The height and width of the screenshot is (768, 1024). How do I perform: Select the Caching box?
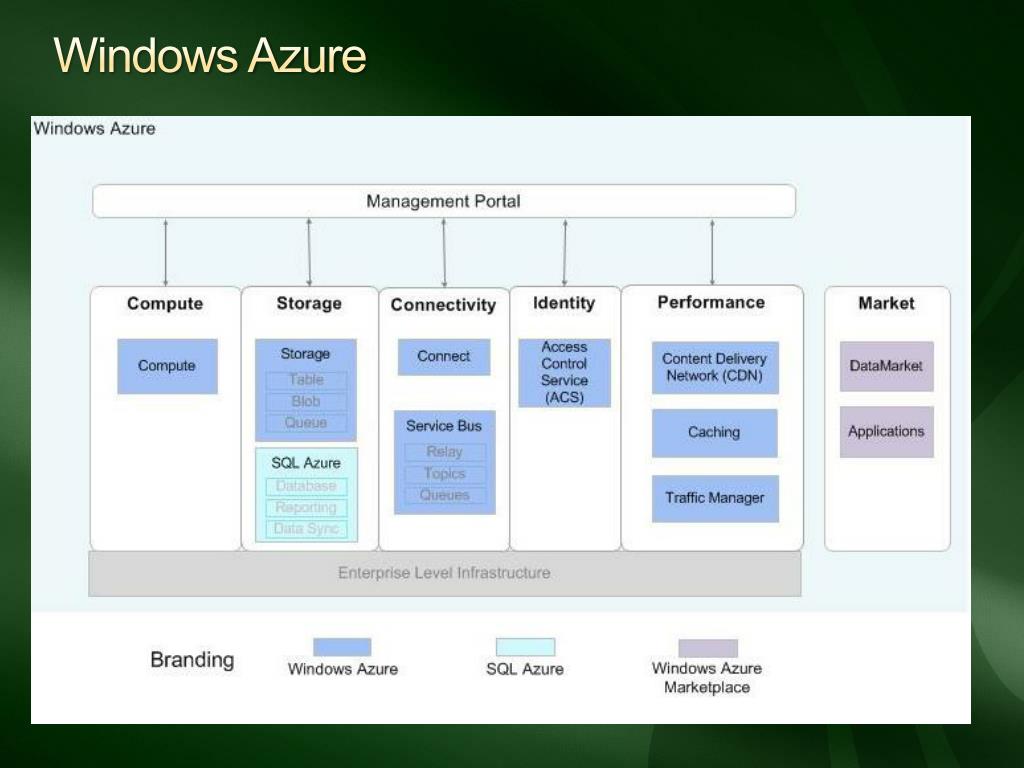(x=714, y=433)
